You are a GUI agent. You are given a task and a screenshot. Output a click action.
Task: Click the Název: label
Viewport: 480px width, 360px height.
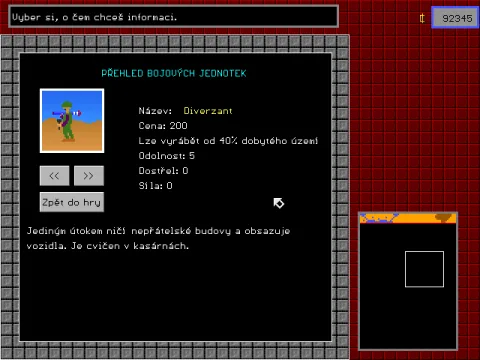coord(155,111)
